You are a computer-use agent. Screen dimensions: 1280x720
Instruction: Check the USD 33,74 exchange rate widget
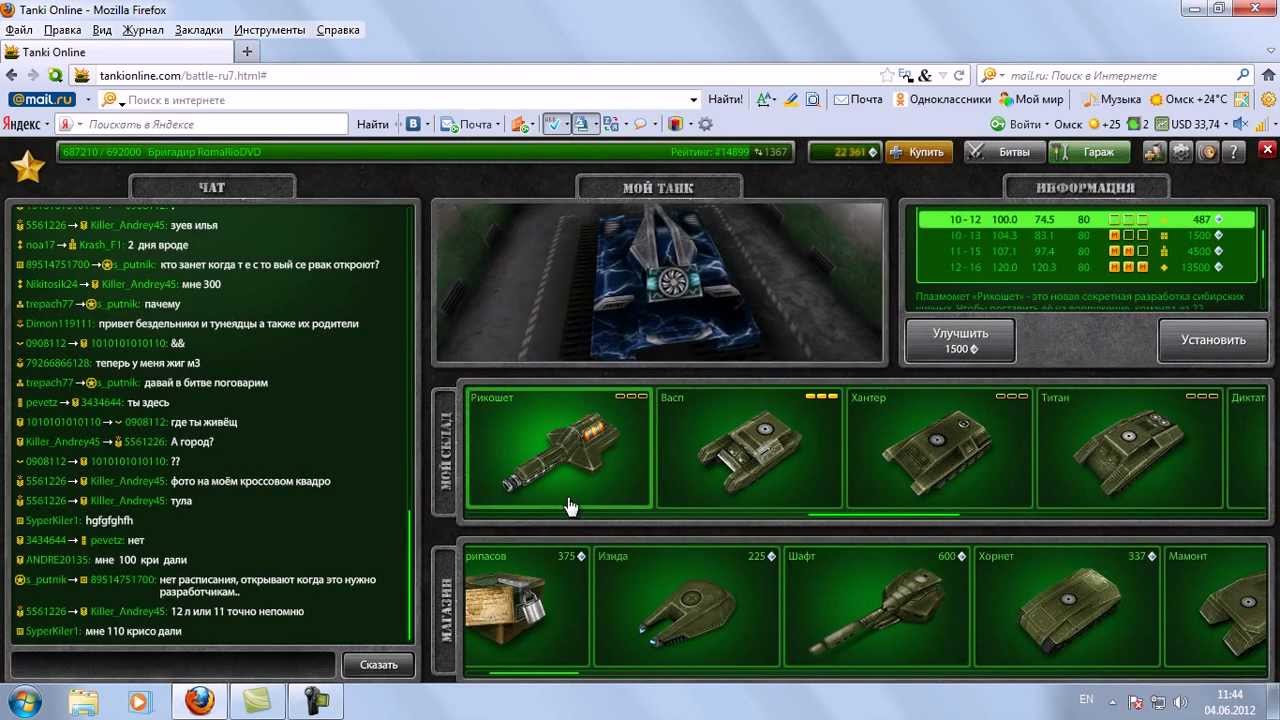(x=1188, y=124)
